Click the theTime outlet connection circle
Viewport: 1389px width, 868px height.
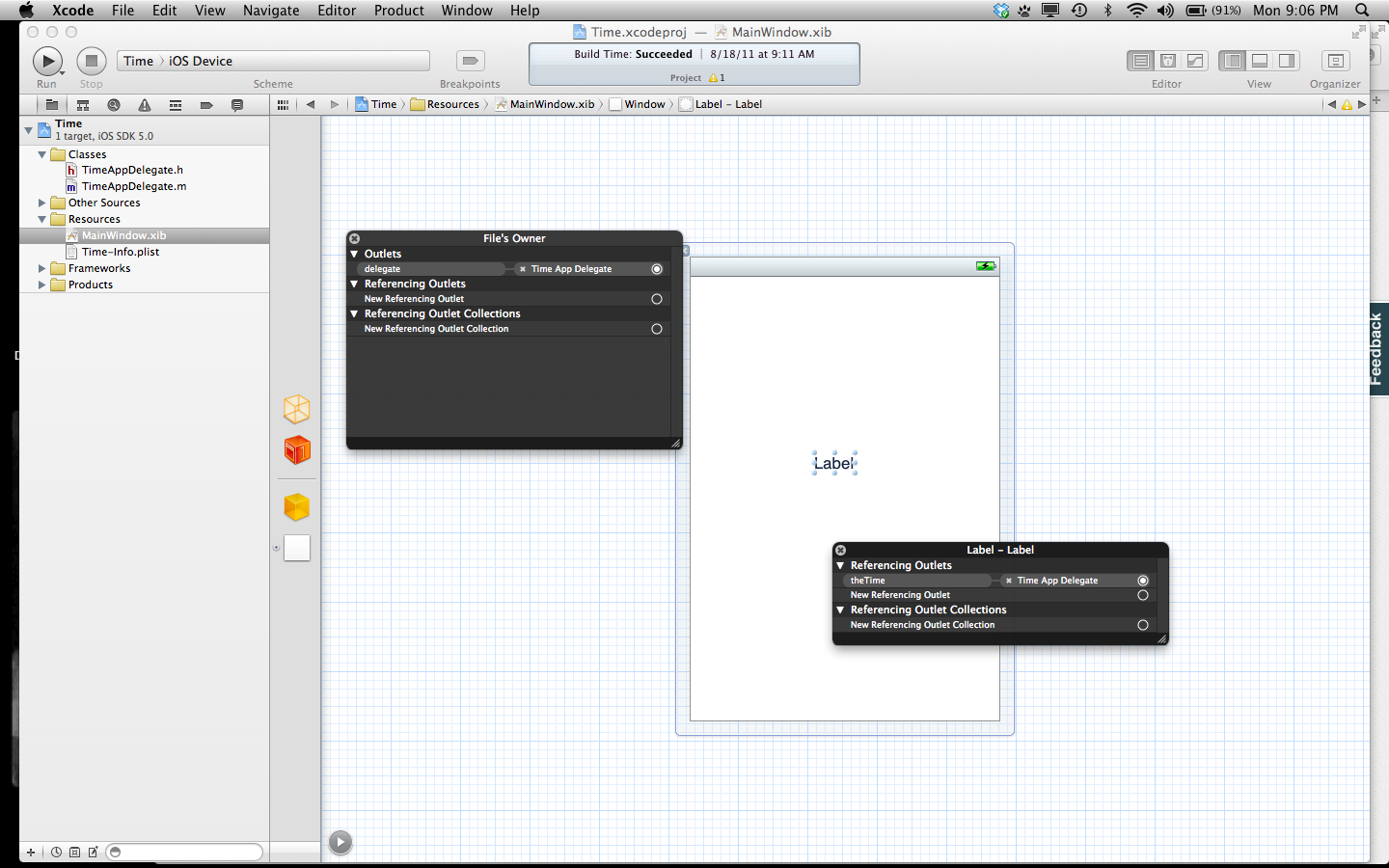point(1143,581)
